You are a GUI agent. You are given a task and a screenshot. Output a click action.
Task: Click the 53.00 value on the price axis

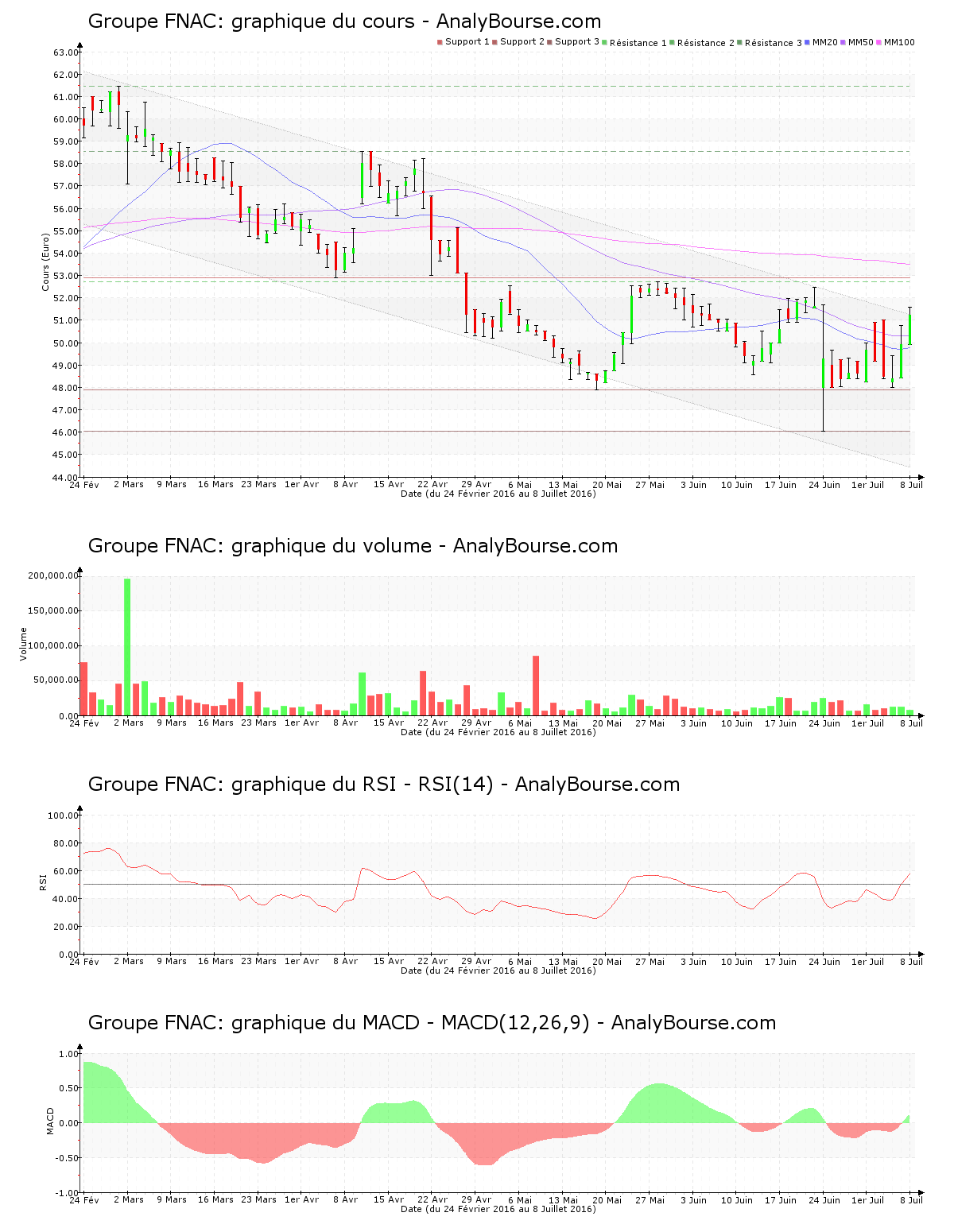pos(66,276)
